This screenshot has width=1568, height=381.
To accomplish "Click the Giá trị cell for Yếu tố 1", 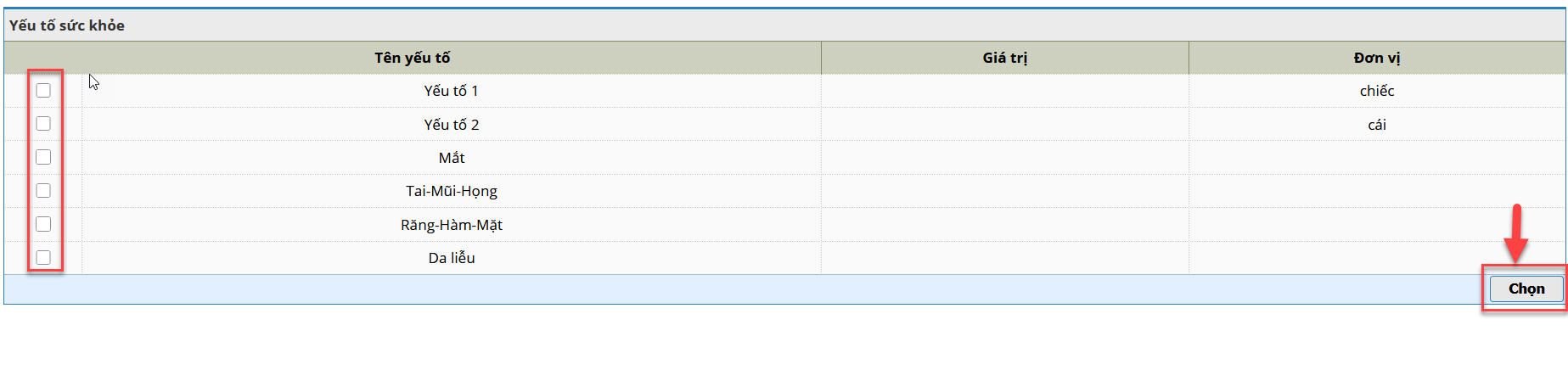I will click(x=1004, y=91).
